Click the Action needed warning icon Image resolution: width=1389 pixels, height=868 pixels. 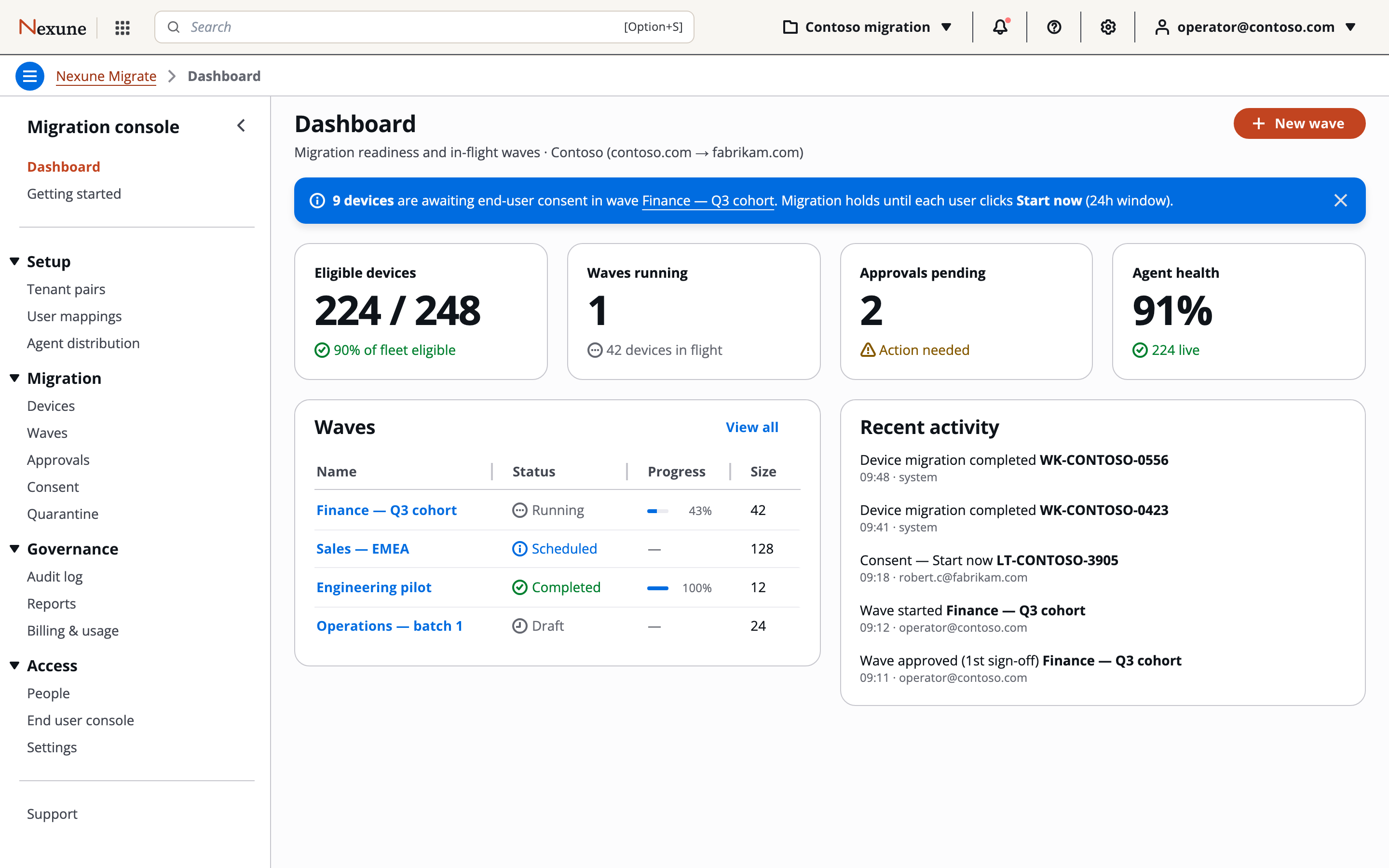[868, 350]
